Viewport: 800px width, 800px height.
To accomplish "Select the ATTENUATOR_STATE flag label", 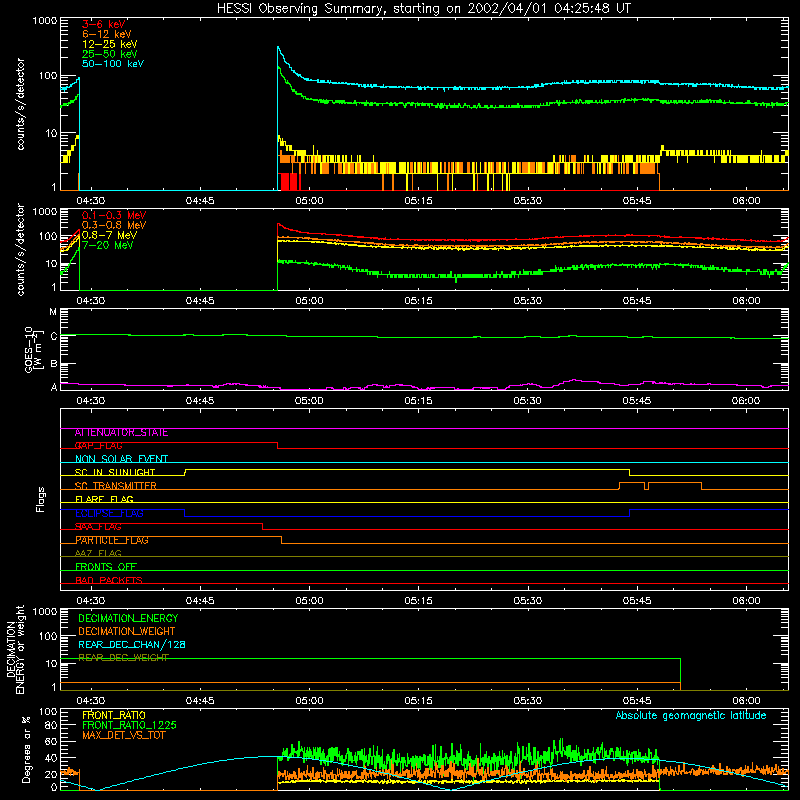I will click(121, 433).
